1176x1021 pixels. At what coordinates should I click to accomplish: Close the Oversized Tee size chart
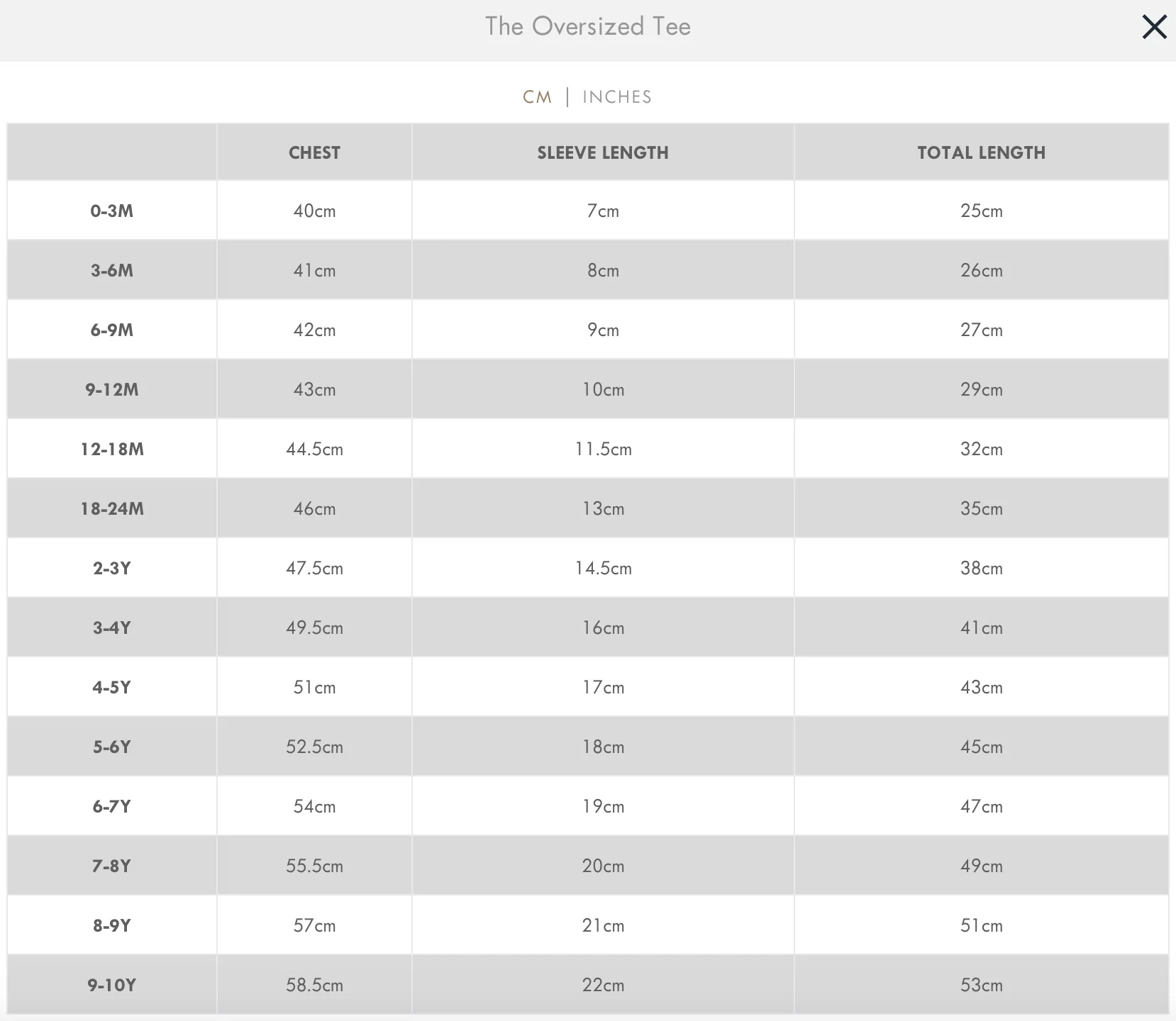[x=1154, y=28]
